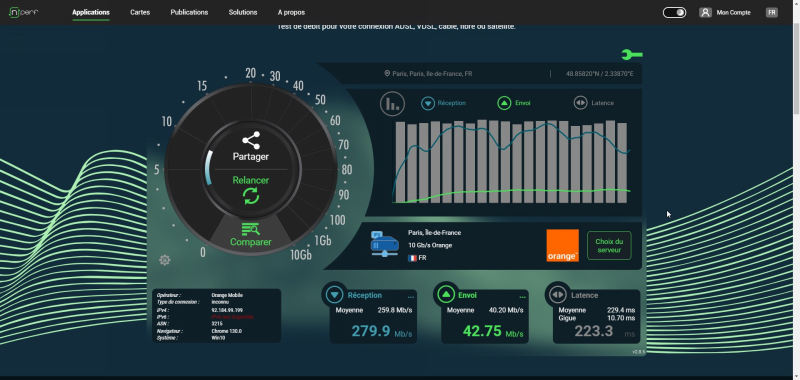Click the IPv4 address 92.184.99.199
Image resolution: width=800 pixels, height=380 pixels.
coord(227,310)
